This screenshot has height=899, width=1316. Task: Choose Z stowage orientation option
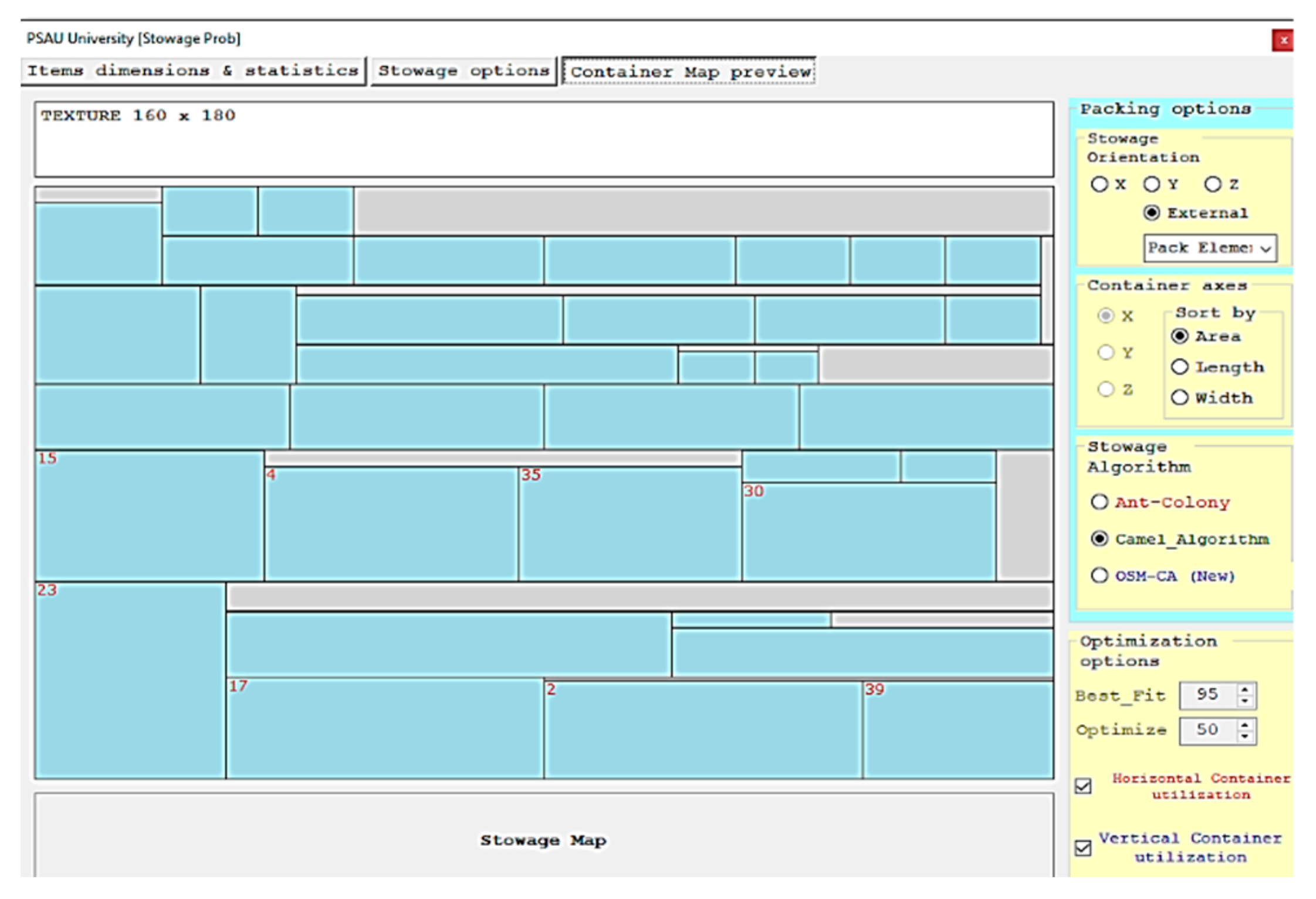click(1212, 184)
